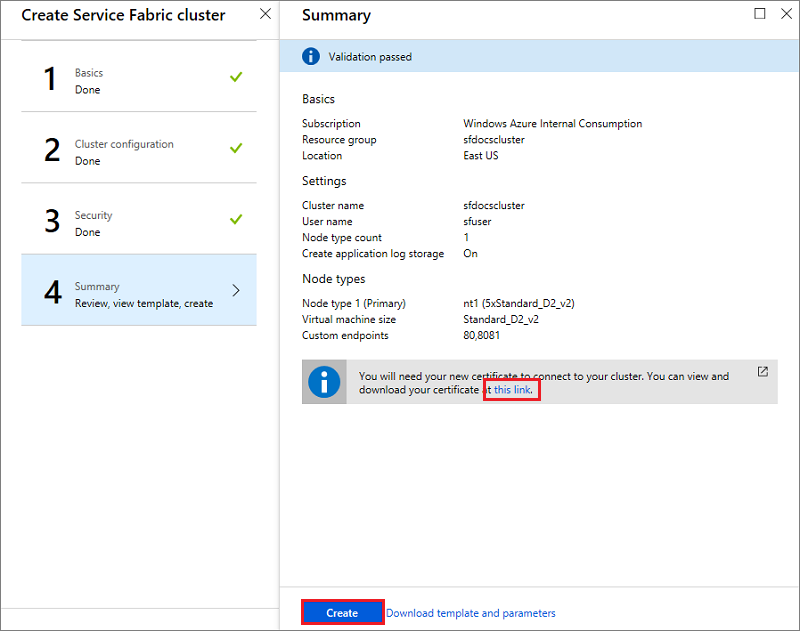Open the Cluster configuration step
Screen dimensions: 800x631
pos(139,147)
